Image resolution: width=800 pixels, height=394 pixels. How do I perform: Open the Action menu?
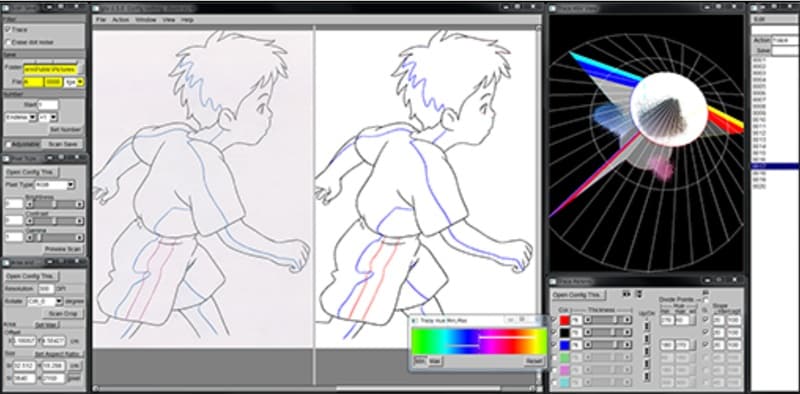(x=120, y=19)
